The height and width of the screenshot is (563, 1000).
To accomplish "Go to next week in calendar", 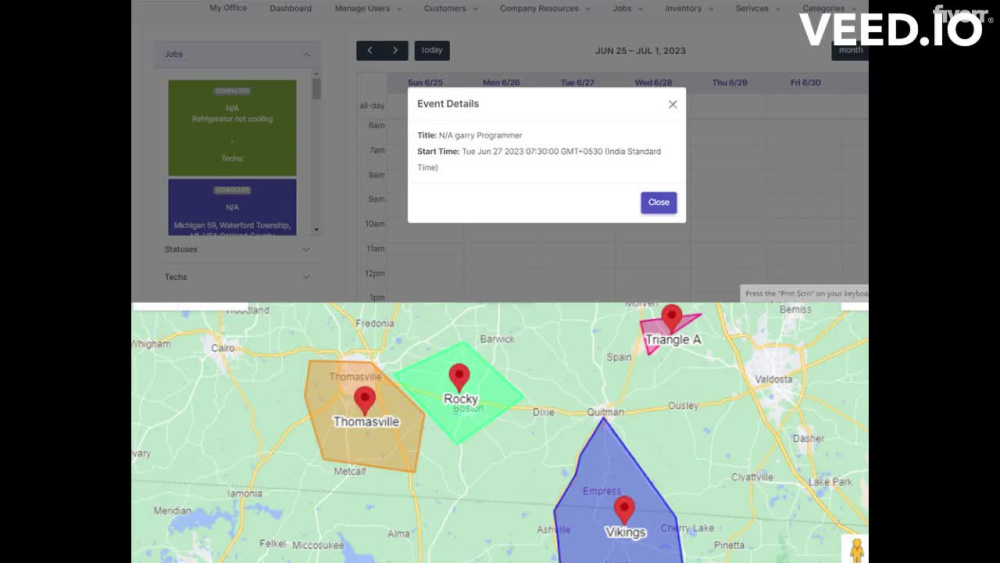I will 395,50.
